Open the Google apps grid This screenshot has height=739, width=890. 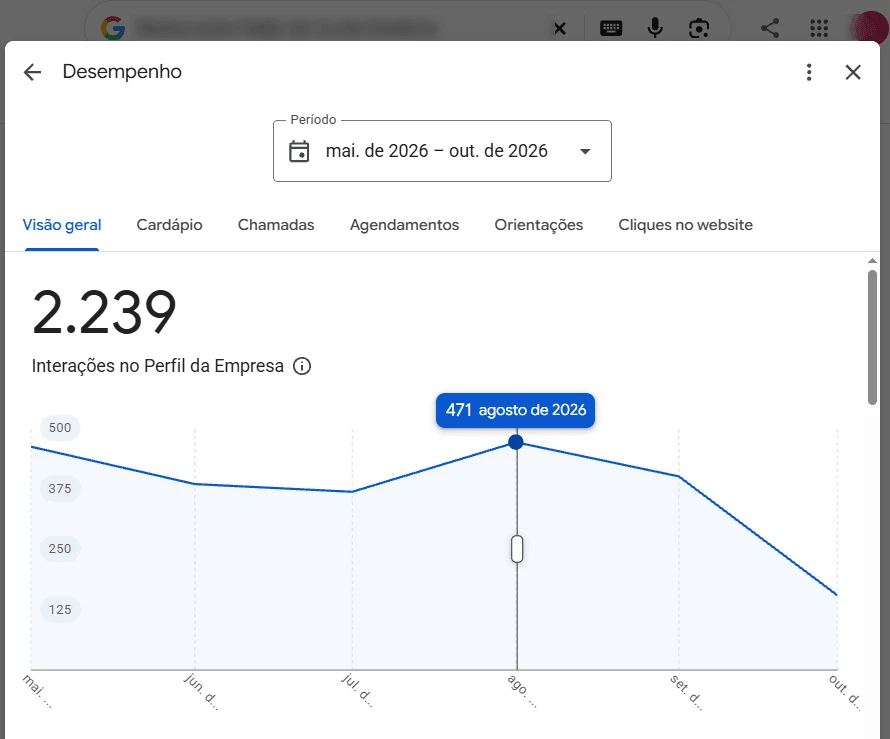819,28
